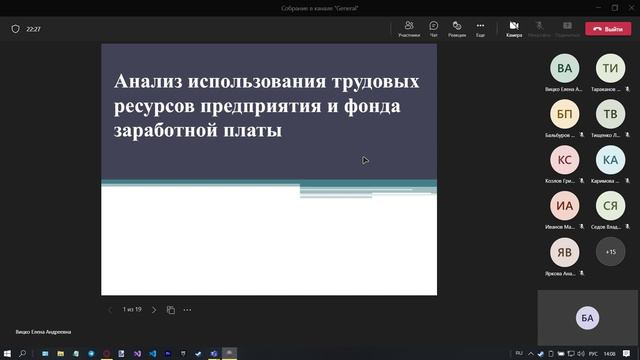Select the КС participant avatar

(x=564, y=160)
